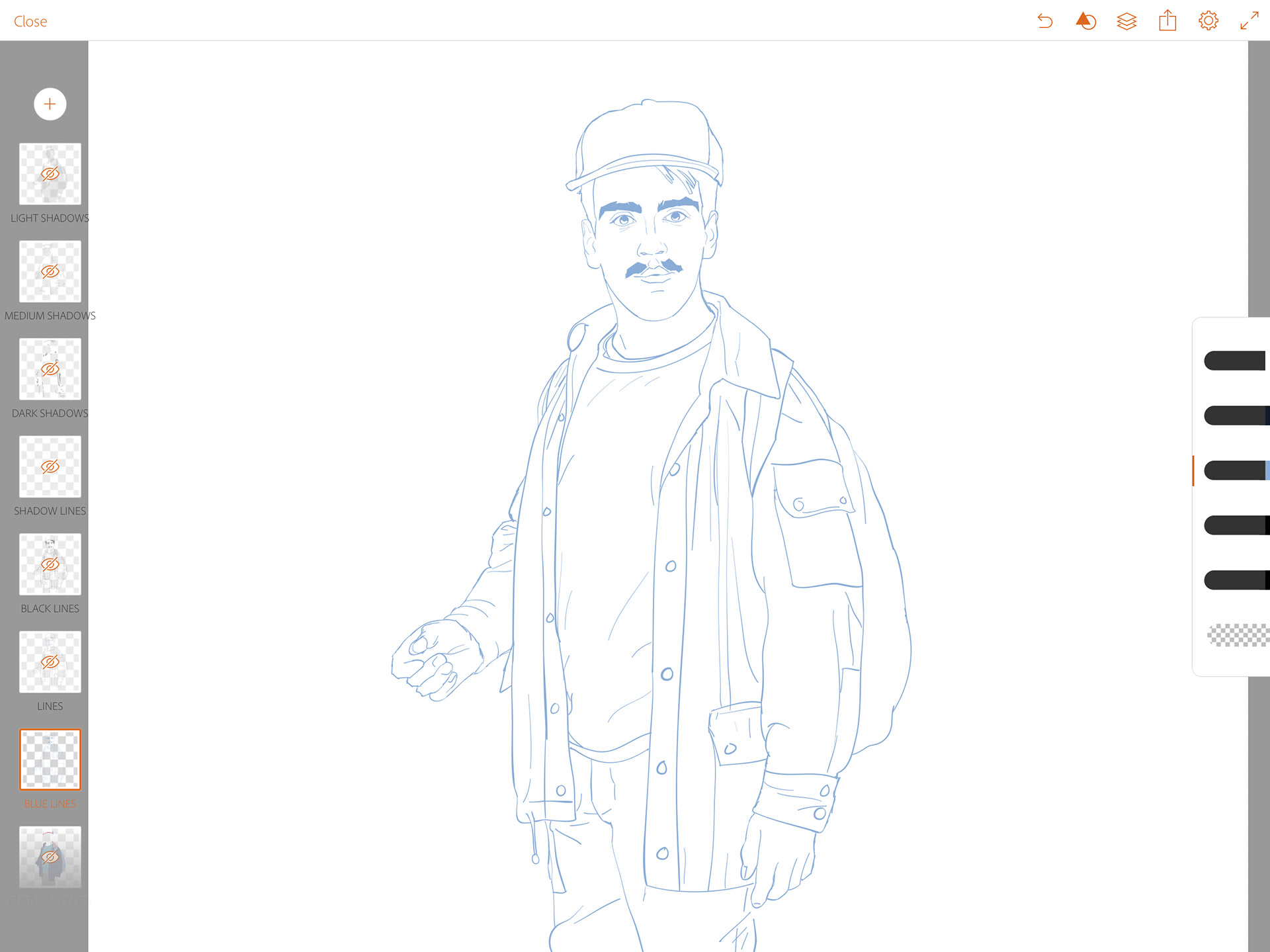1270x952 pixels.
Task: Unhide the SHADOW LINES layer
Action: [50, 467]
